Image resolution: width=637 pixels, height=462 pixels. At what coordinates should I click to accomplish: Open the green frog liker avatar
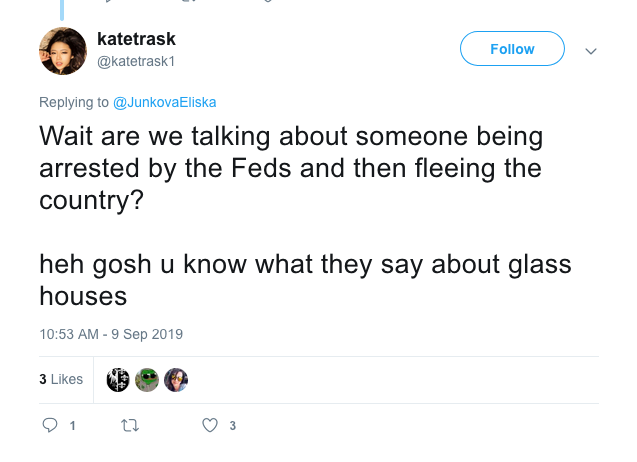[147, 380]
